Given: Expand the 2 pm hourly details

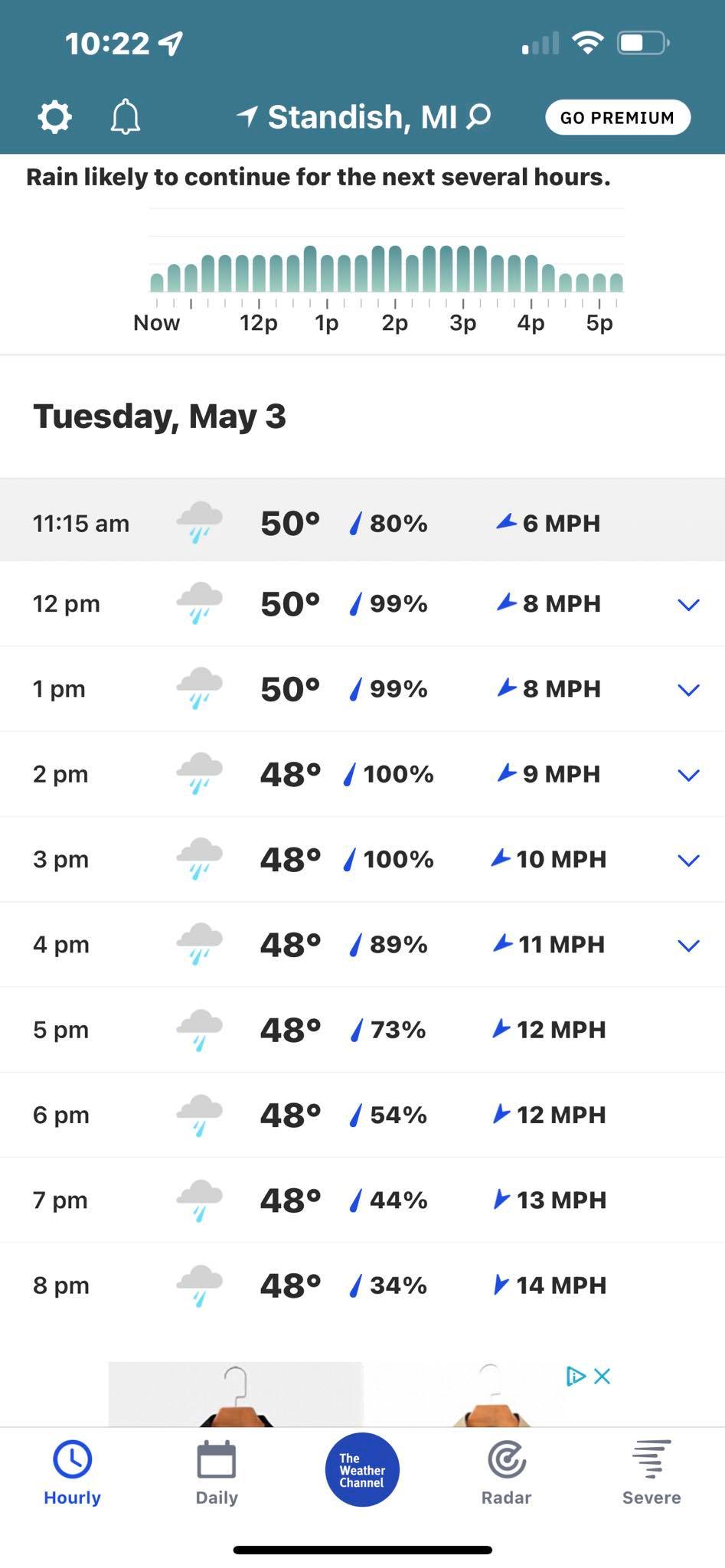Looking at the screenshot, I should coord(688,775).
